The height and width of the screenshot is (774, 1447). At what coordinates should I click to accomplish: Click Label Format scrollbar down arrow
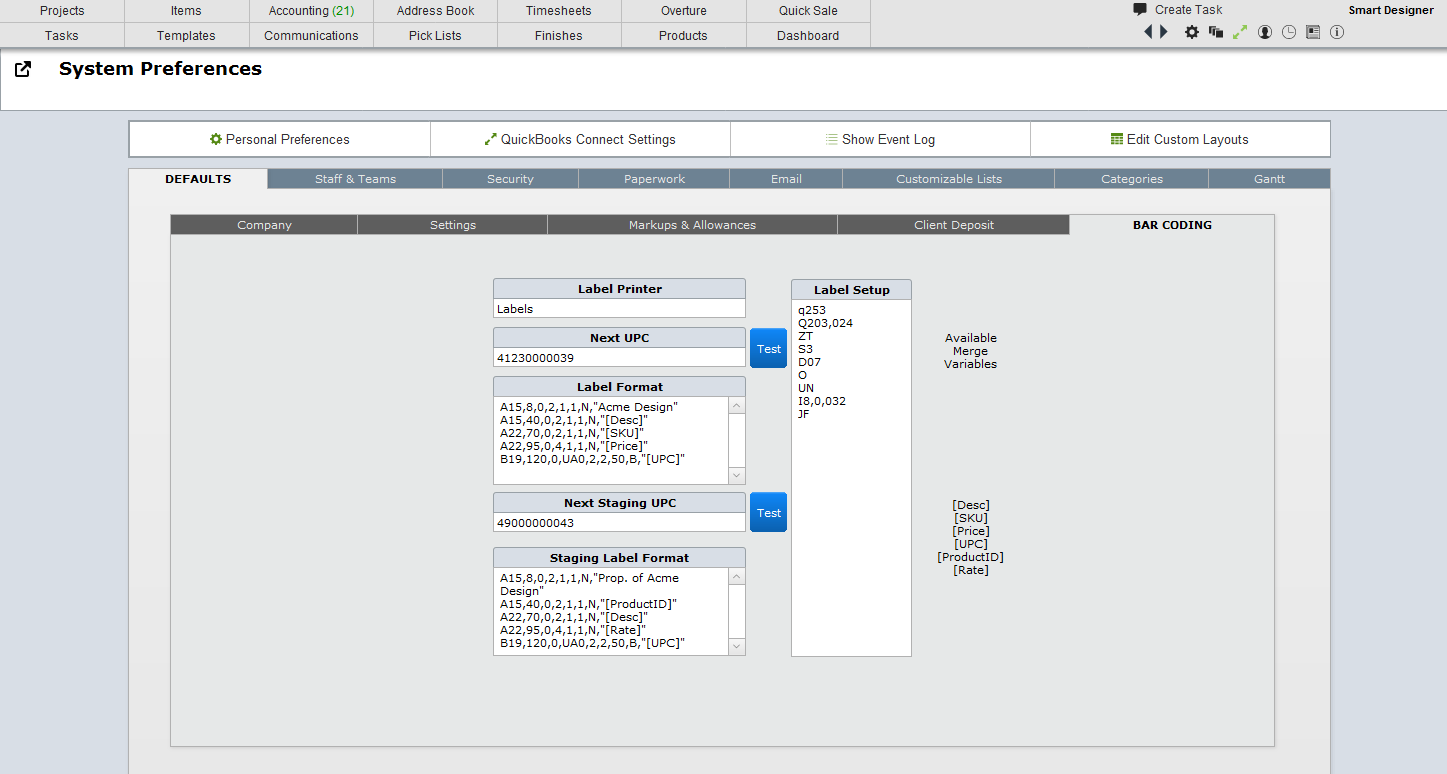[x=737, y=476]
